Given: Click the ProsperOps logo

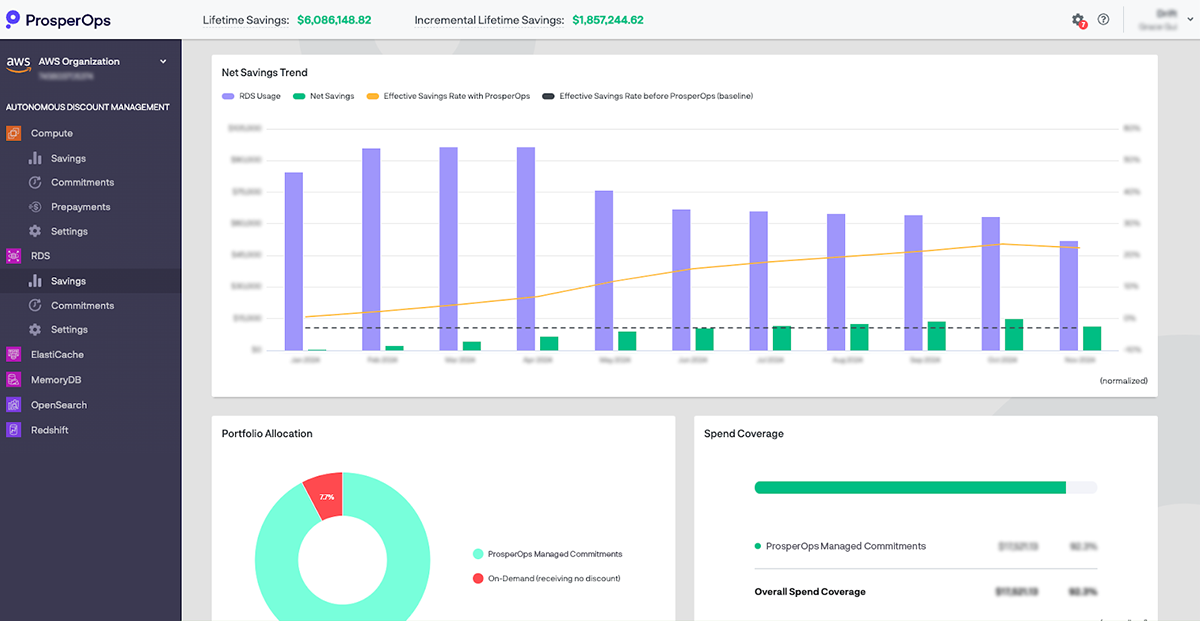Looking at the screenshot, I should click(x=58, y=20).
